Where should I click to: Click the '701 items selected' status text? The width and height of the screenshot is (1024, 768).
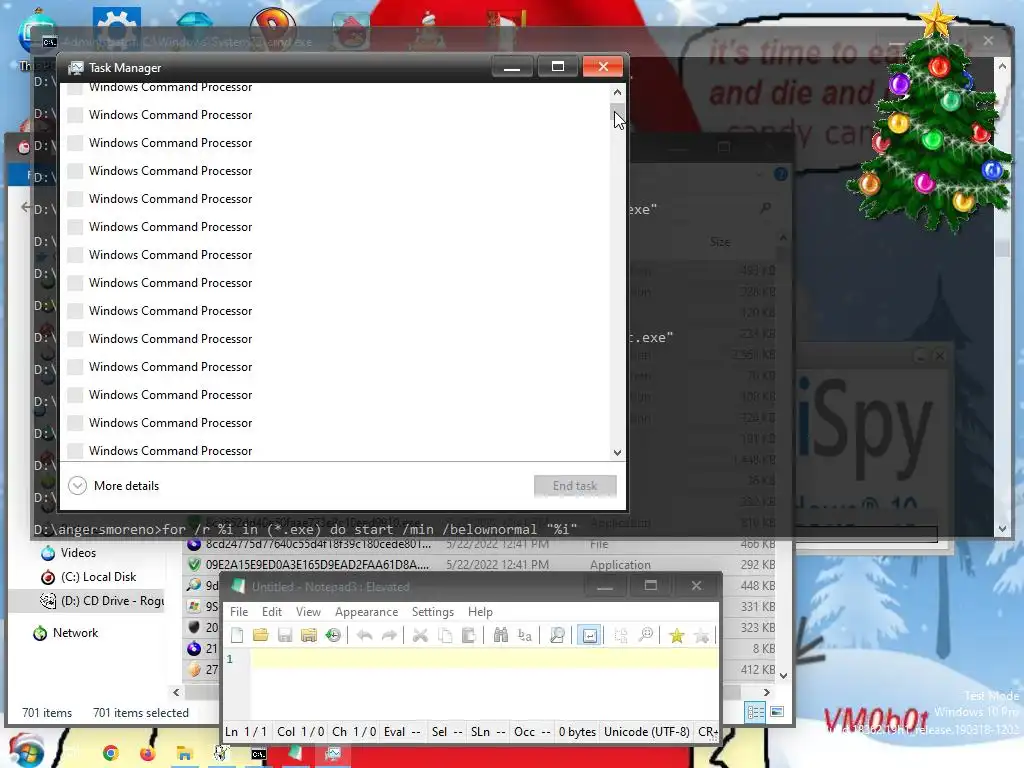point(140,713)
